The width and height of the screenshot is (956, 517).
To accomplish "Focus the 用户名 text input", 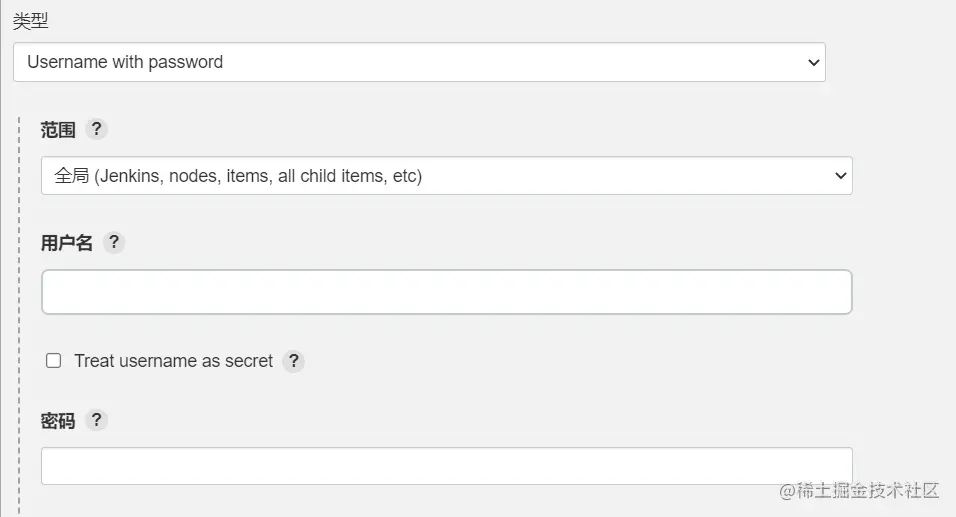I will coord(447,292).
